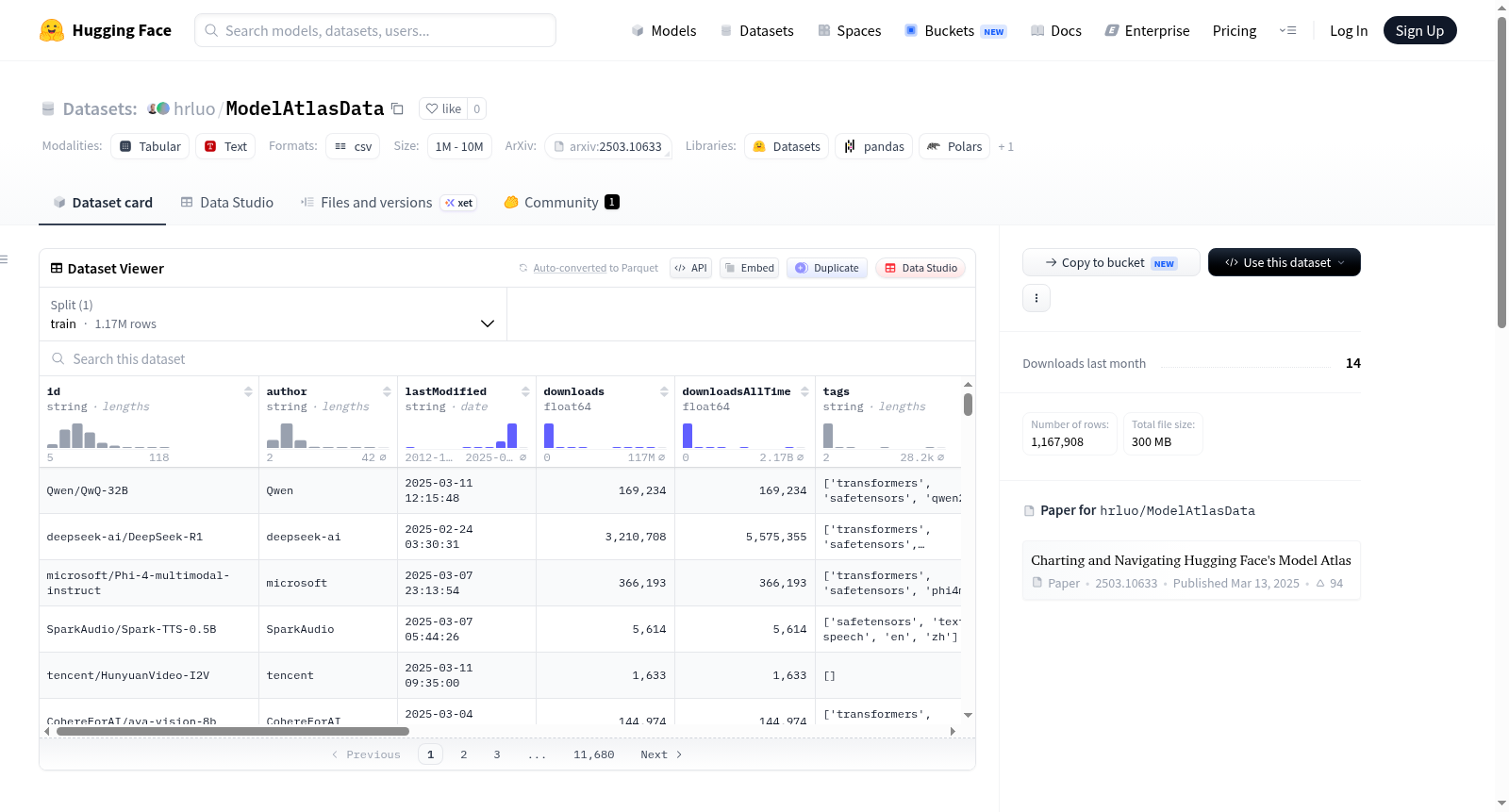
Task: Go to page 2 of the dataset
Action: coord(464,754)
